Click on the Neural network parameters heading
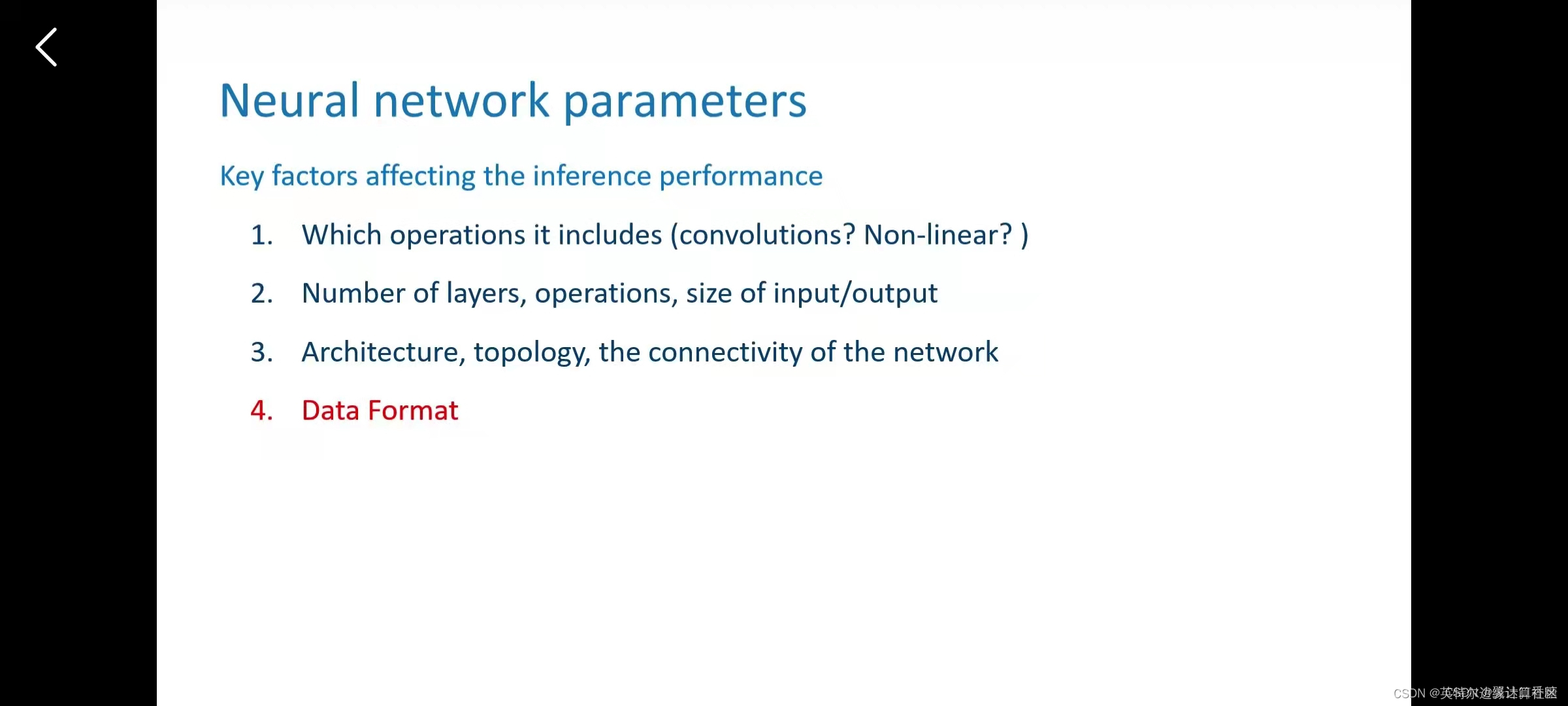This screenshot has width=1568, height=706. [x=513, y=99]
